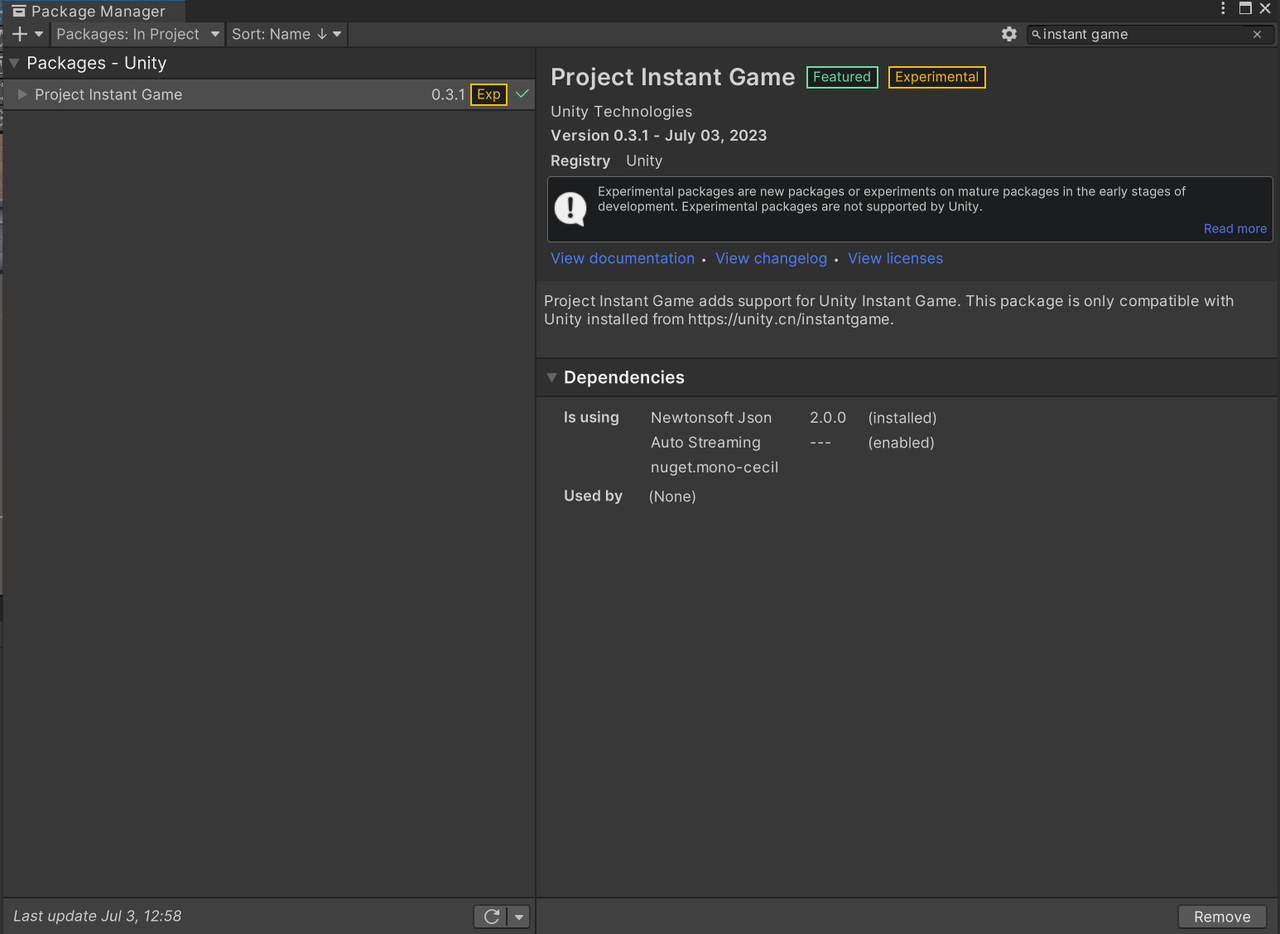
Task: Click the Unity Technologies author text
Action: click(x=621, y=112)
